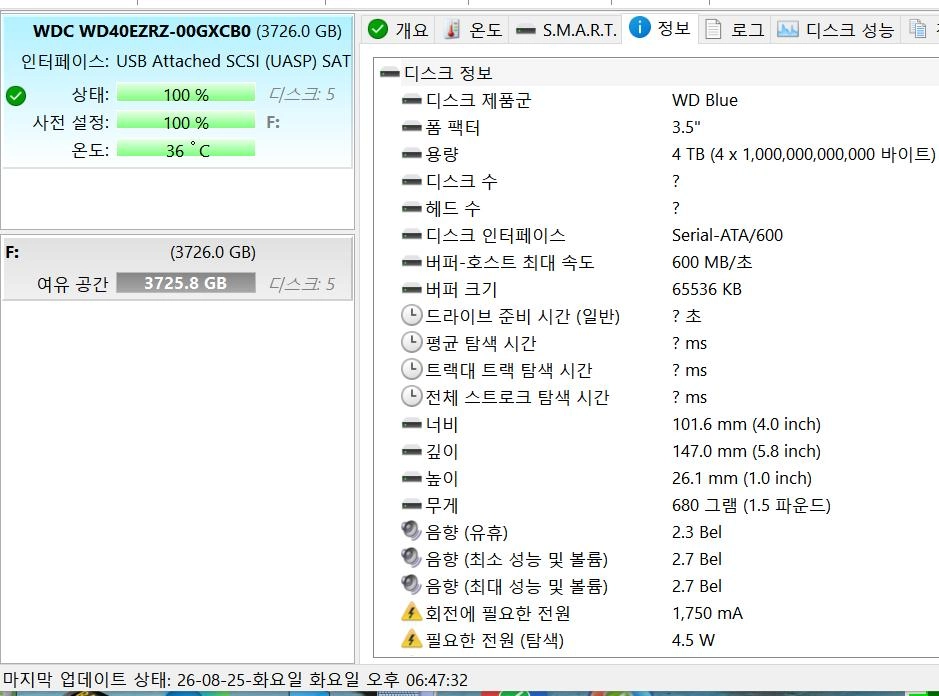The height and width of the screenshot is (696, 939).
Task: Click the speaker icon next to 음향 (유휴)
Action: pyautogui.click(x=411, y=531)
